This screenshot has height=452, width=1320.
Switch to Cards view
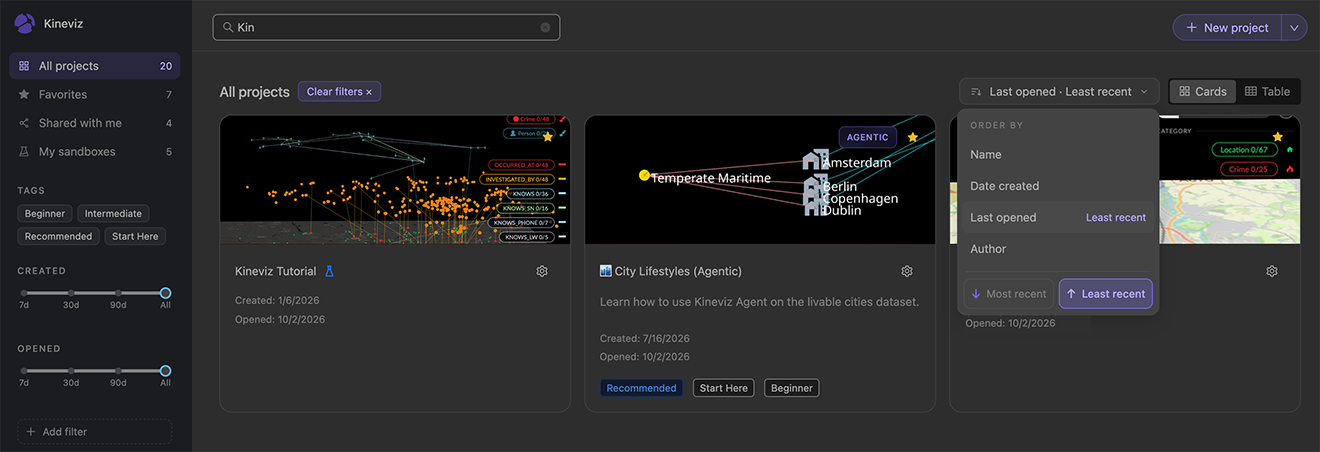coord(1203,92)
